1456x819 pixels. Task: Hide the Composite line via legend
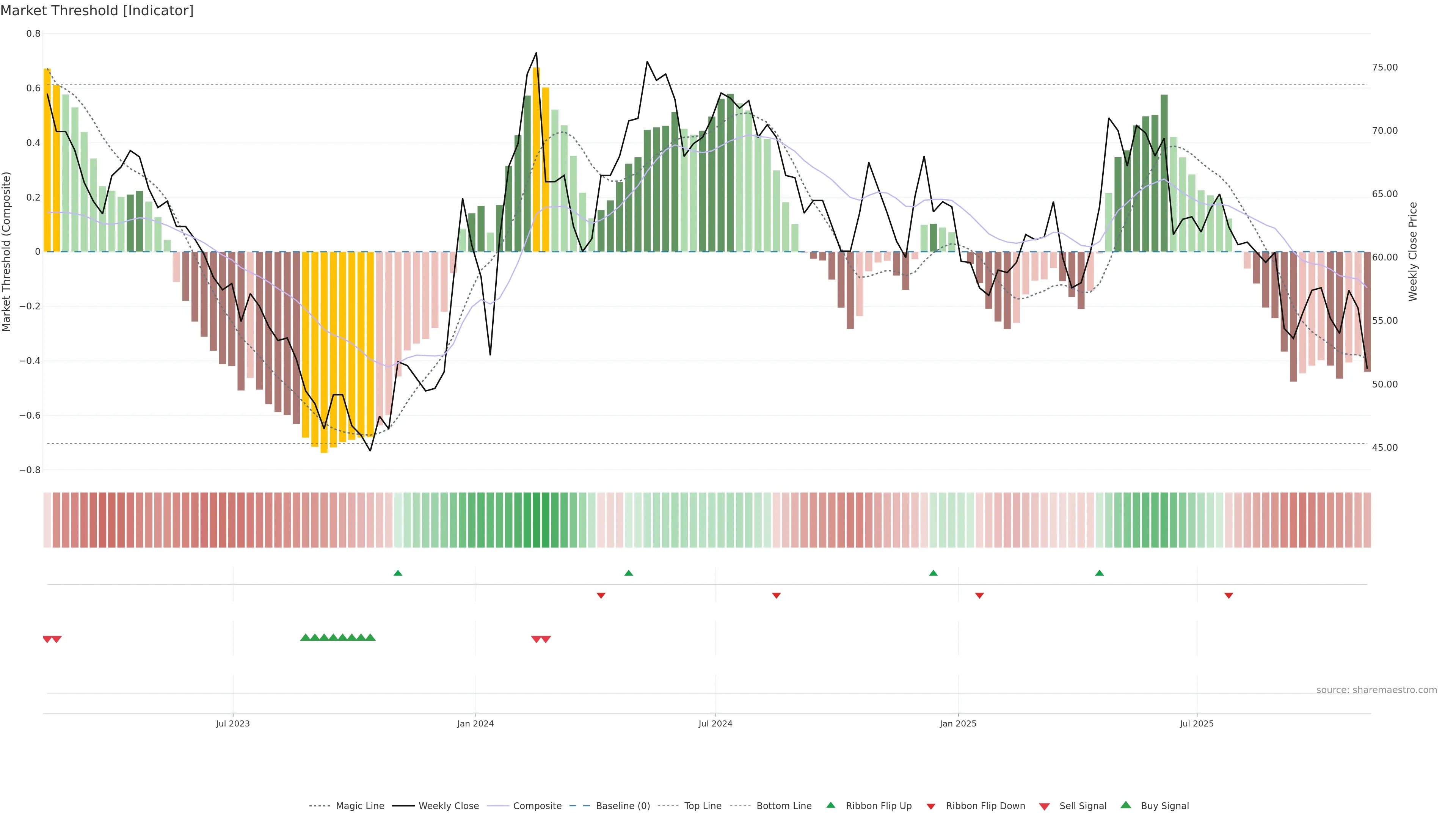(x=537, y=806)
